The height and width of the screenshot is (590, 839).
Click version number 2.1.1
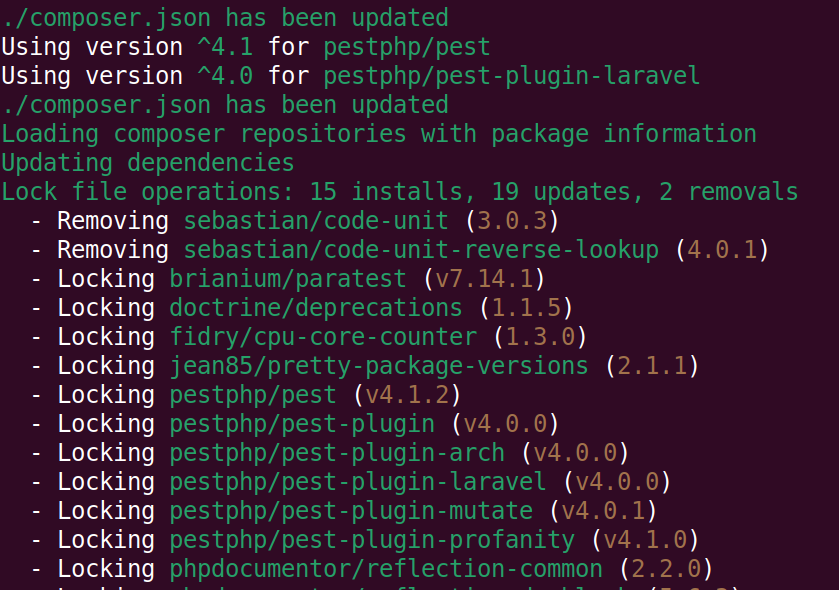click(652, 366)
